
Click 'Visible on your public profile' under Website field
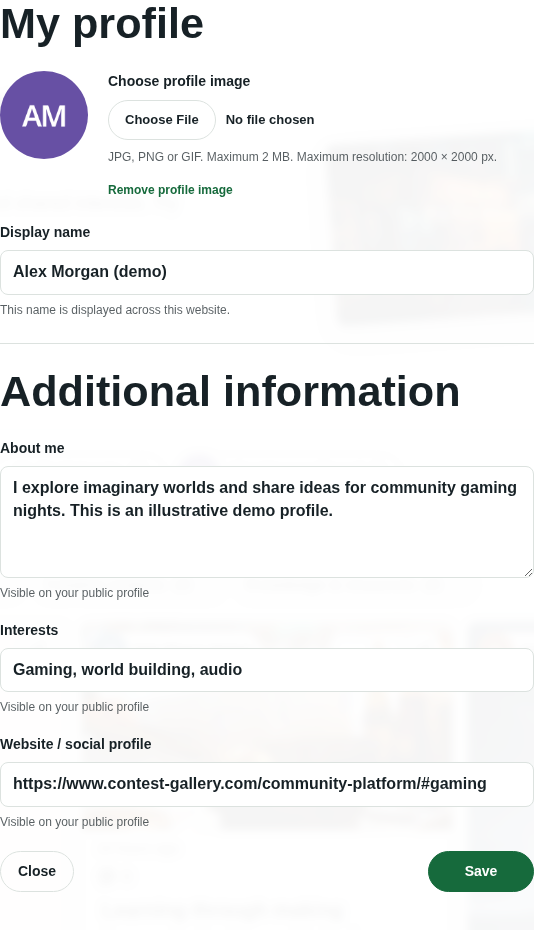point(74,822)
